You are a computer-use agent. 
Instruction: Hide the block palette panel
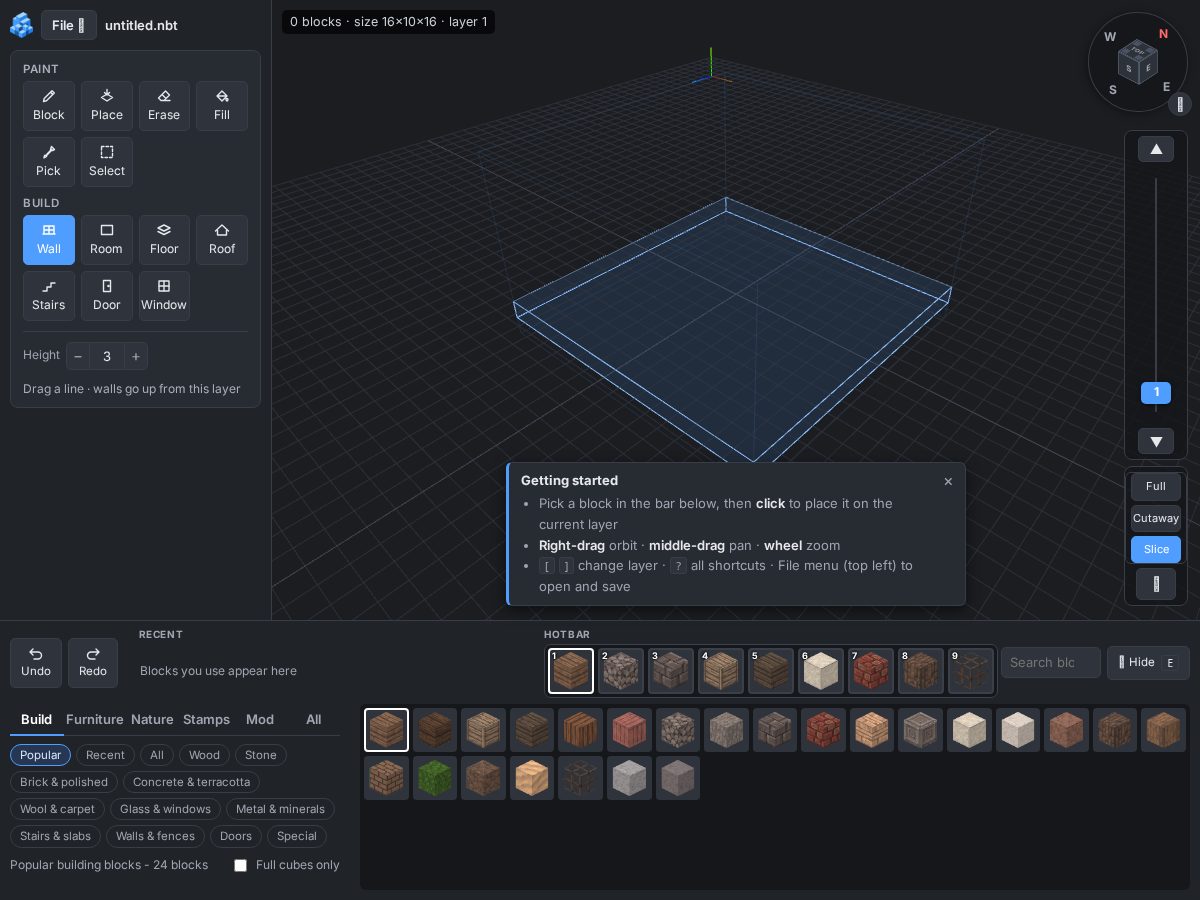click(1148, 663)
